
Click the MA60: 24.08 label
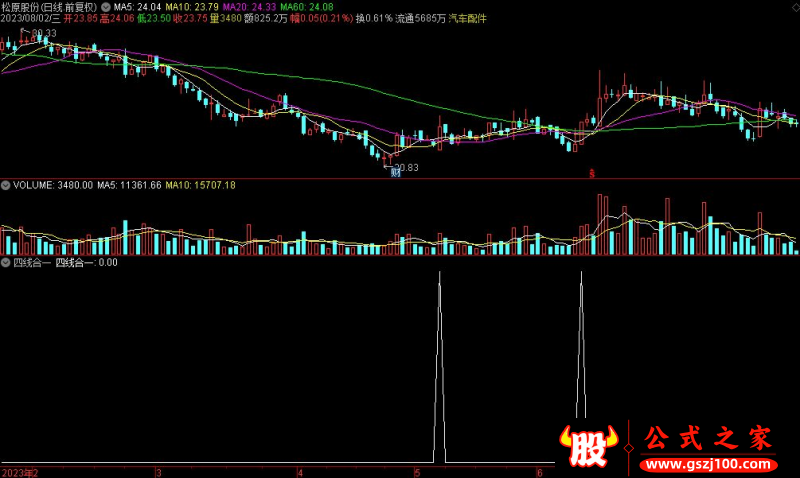click(x=307, y=7)
